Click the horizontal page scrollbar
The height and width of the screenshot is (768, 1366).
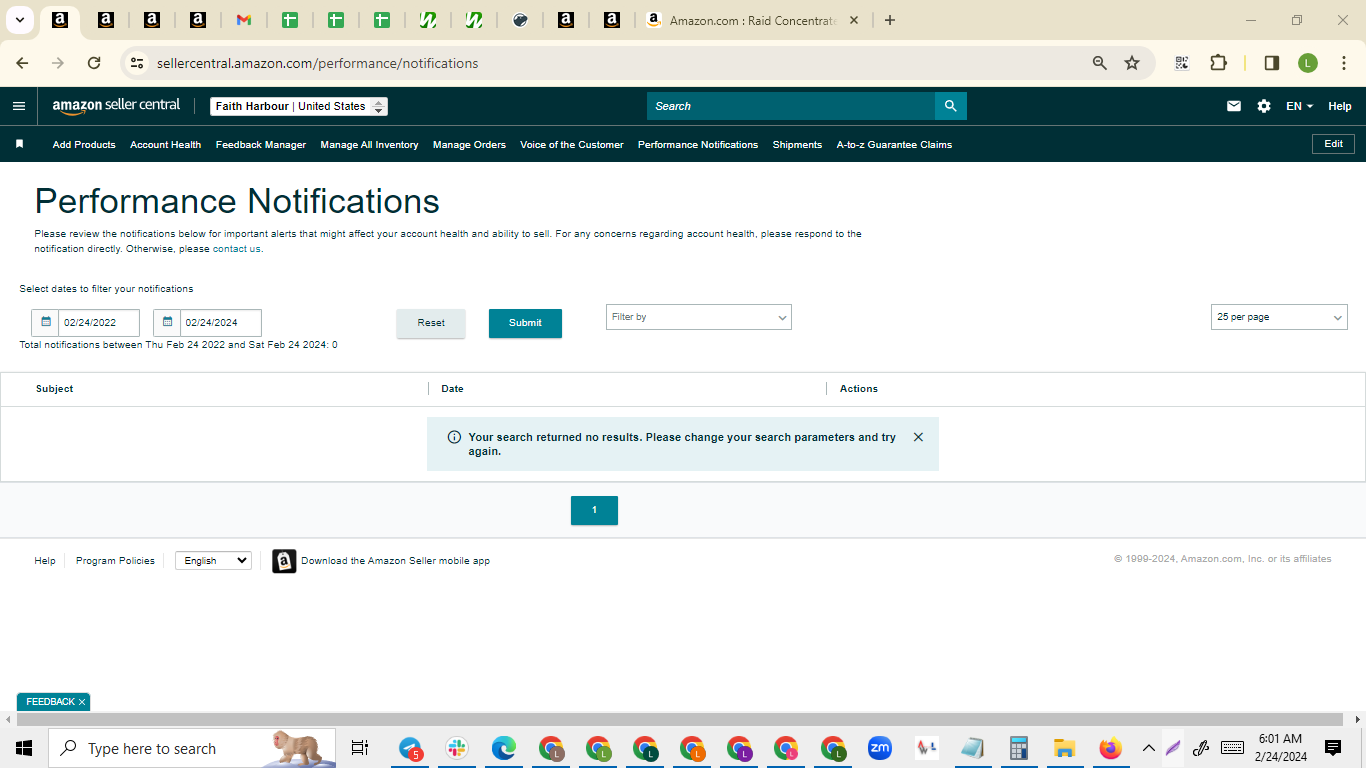pyautogui.click(x=680, y=720)
